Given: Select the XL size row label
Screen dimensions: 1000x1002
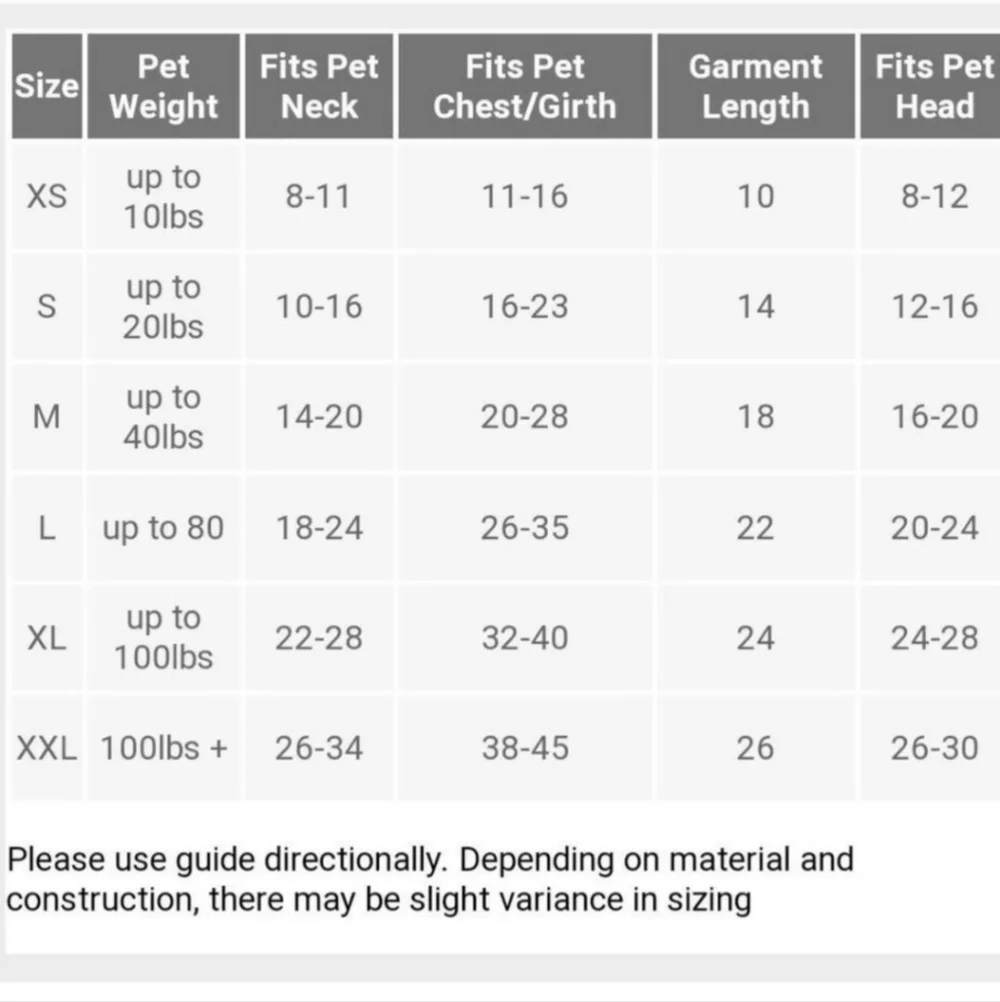Looking at the screenshot, I should coord(47,638).
